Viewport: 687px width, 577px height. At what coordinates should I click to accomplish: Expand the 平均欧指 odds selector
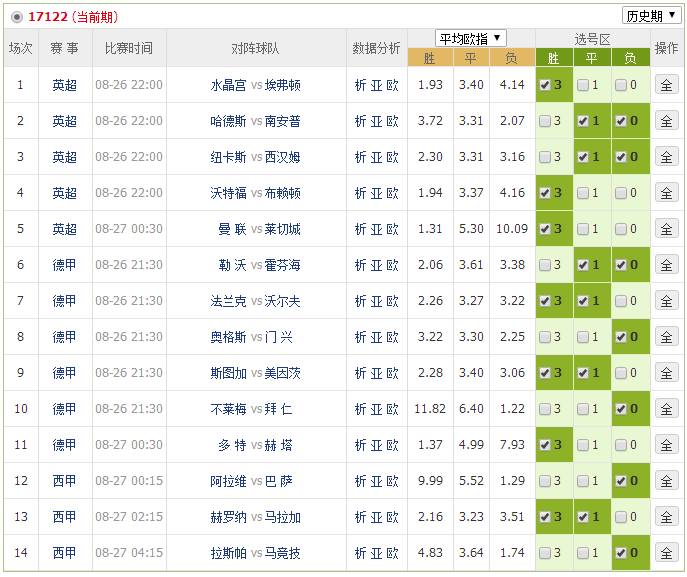pos(470,38)
